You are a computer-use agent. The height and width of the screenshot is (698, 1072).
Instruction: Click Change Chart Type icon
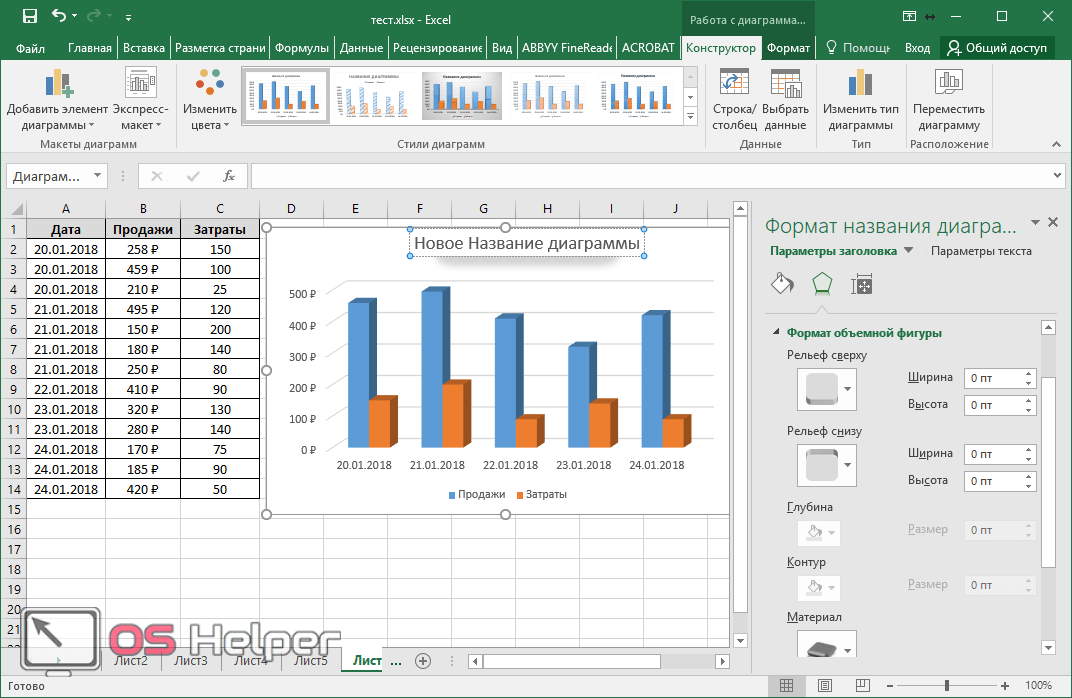pos(860,85)
